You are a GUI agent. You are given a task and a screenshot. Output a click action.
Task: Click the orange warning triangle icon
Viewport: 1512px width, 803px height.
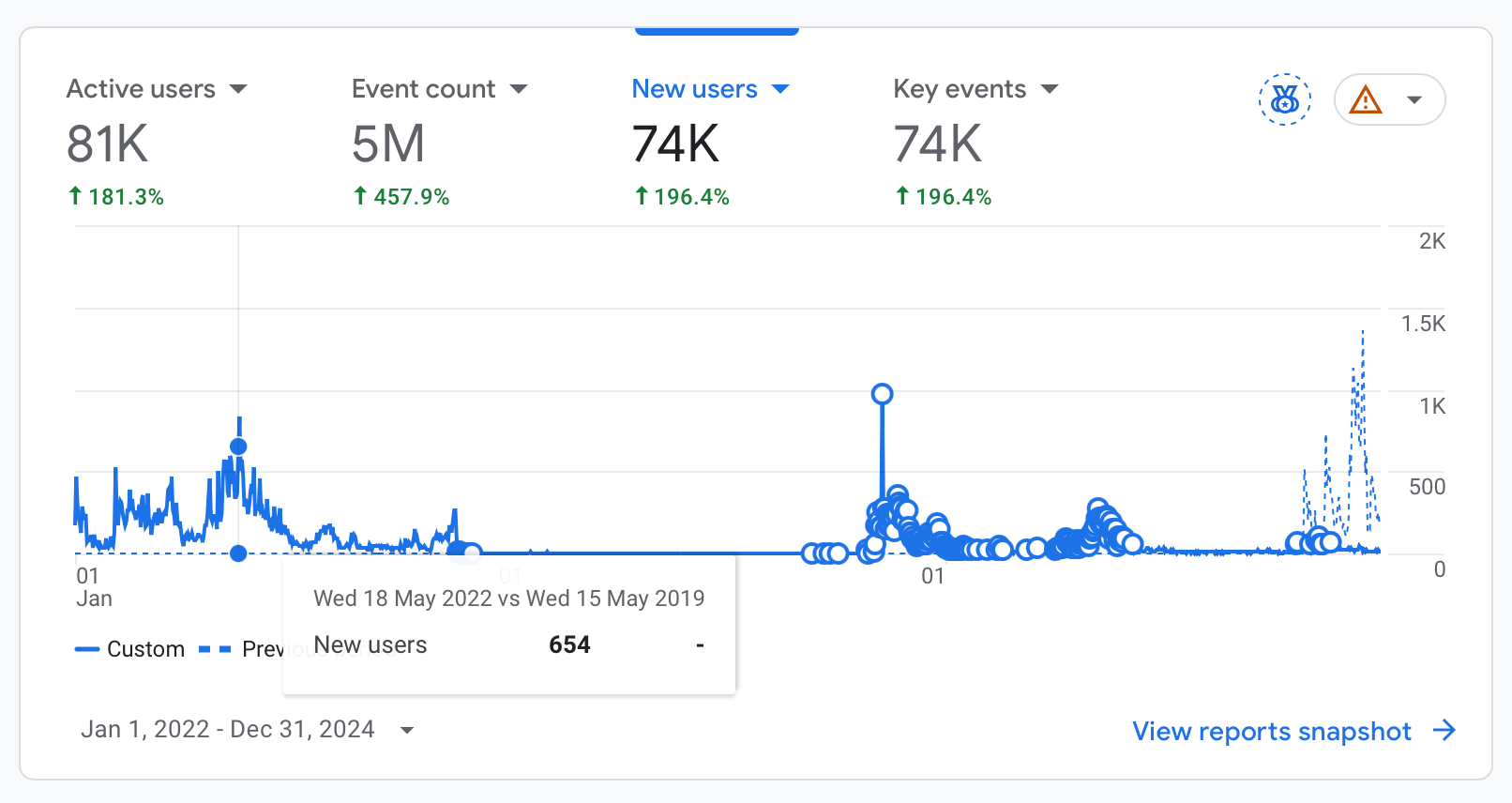coord(1365,99)
